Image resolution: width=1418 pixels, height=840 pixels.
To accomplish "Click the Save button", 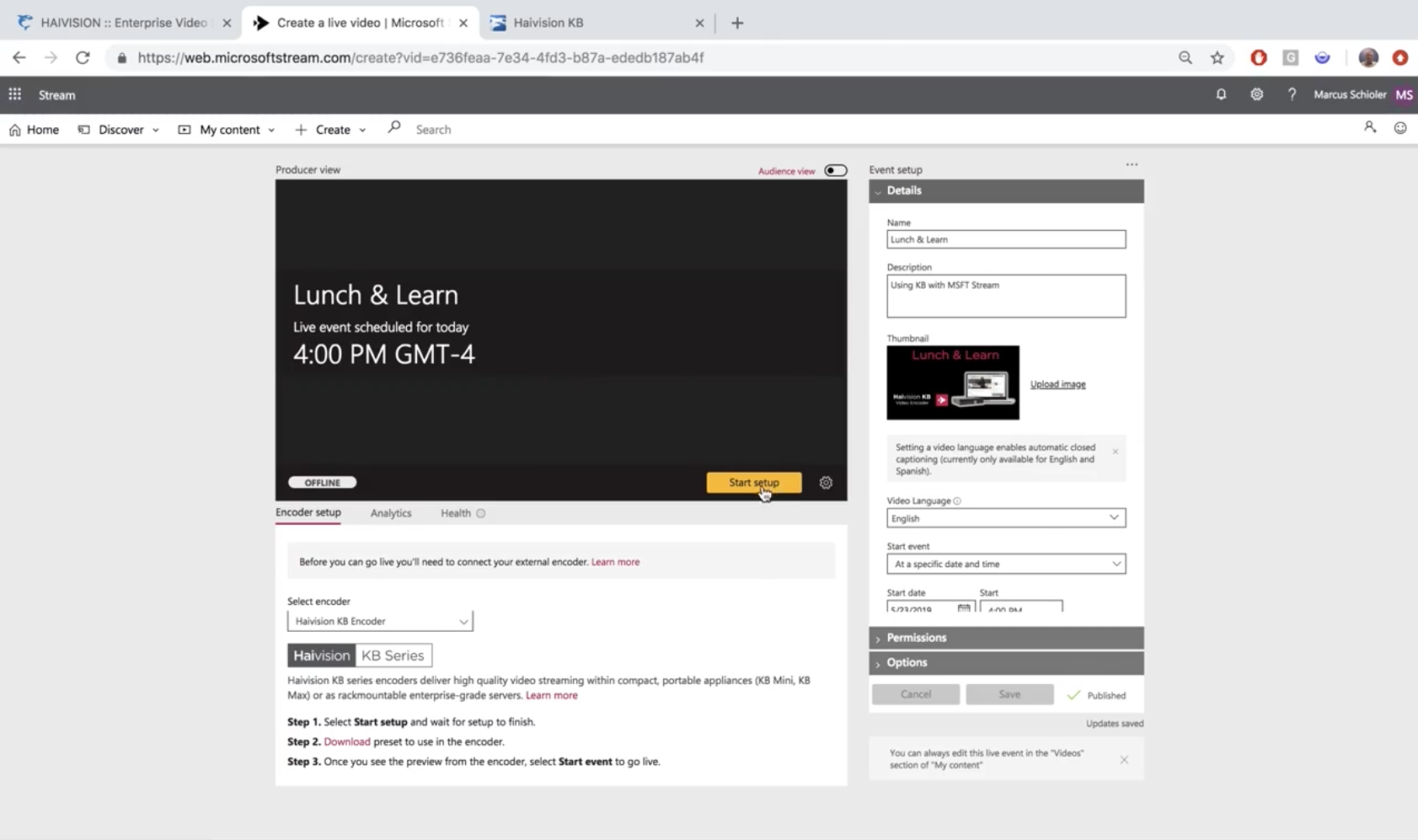I will point(1009,694).
